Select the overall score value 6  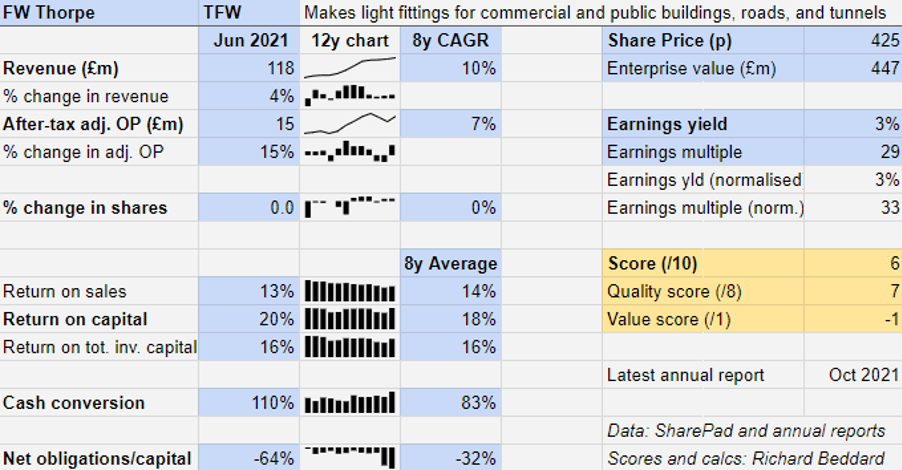[853, 263]
